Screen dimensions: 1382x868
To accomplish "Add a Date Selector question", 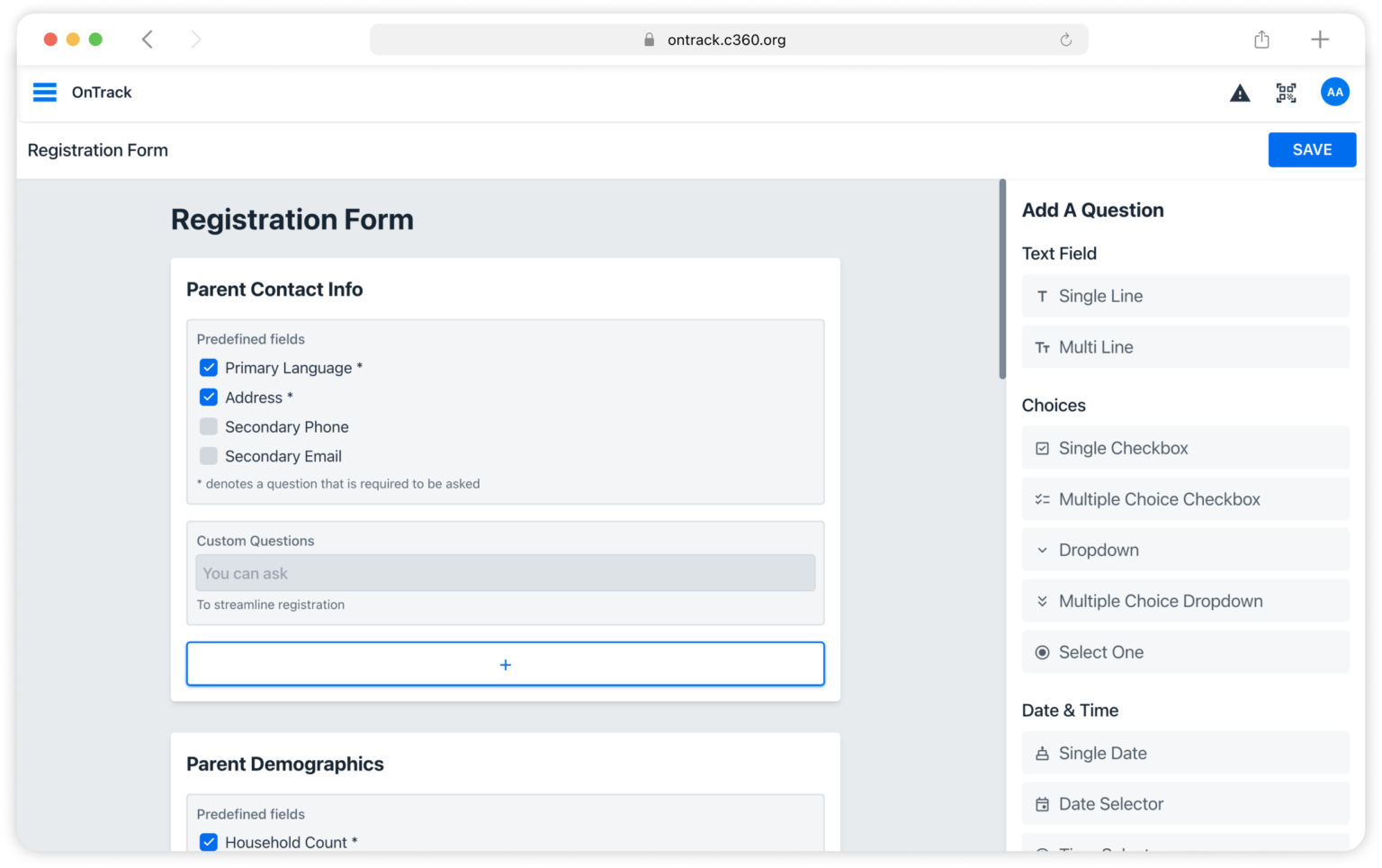I will [x=1185, y=804].
